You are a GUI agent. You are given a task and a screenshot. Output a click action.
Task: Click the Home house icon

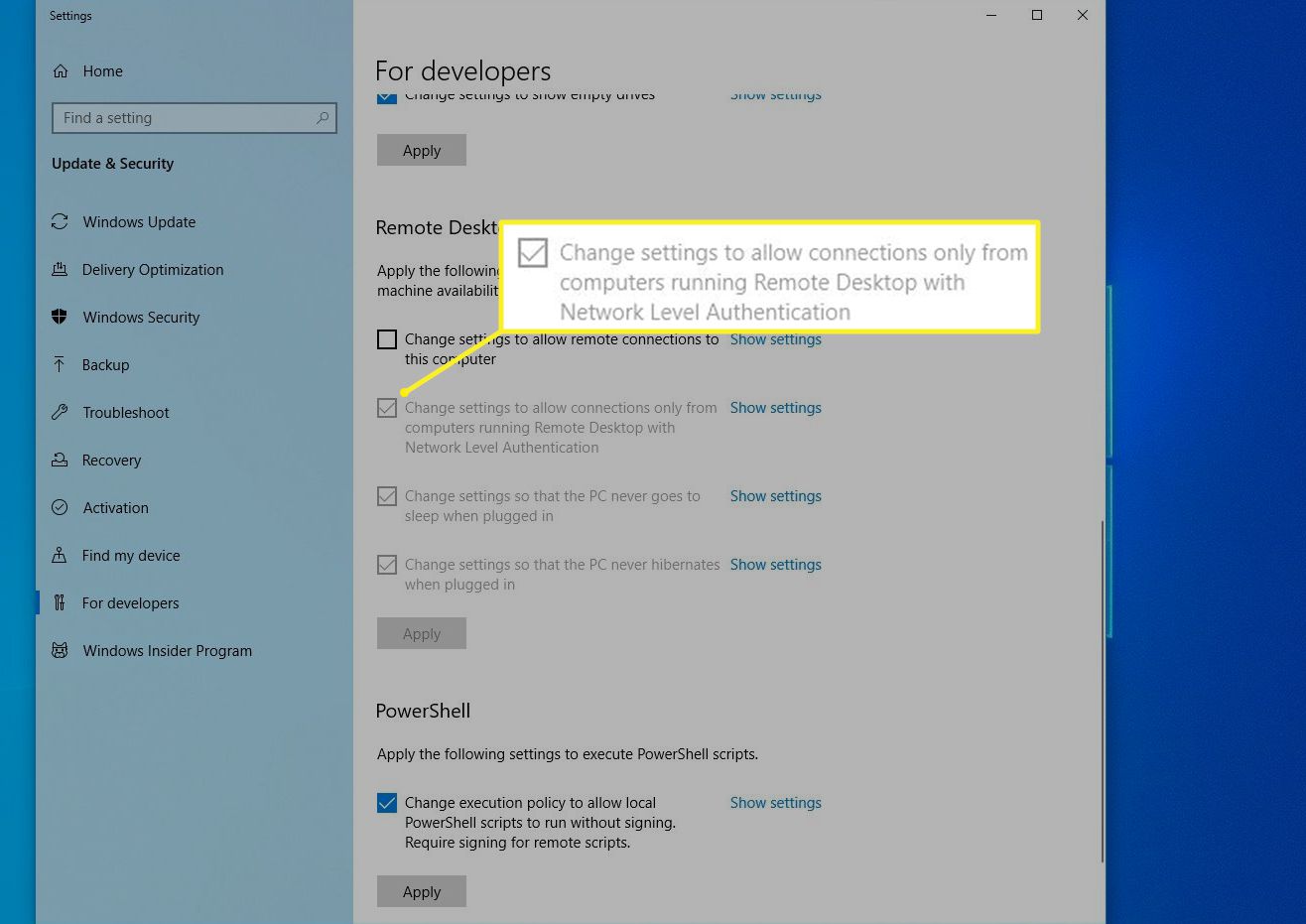tap(61, 71)
